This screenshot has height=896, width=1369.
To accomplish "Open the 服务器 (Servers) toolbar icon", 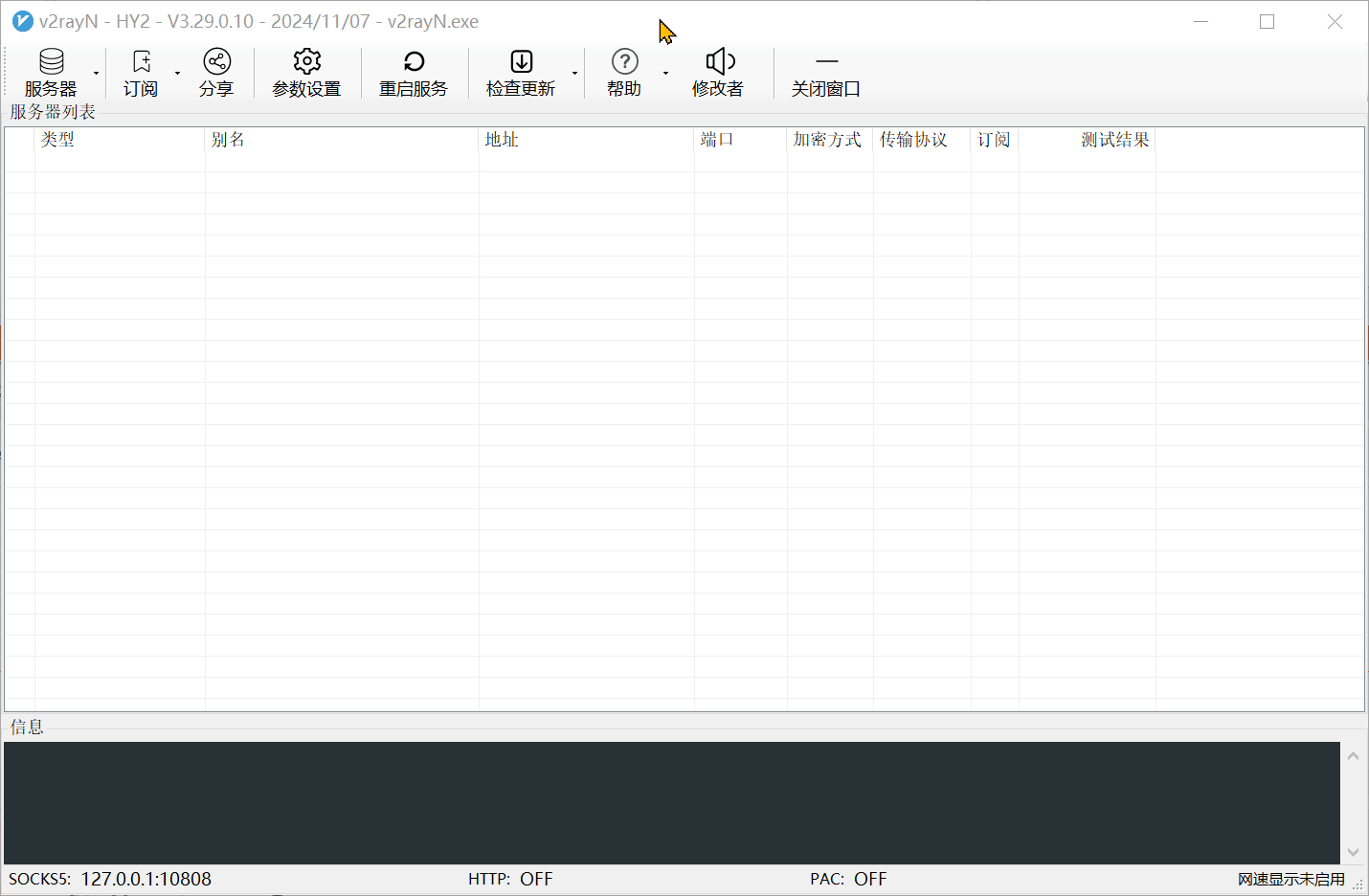I will point(51,63).
